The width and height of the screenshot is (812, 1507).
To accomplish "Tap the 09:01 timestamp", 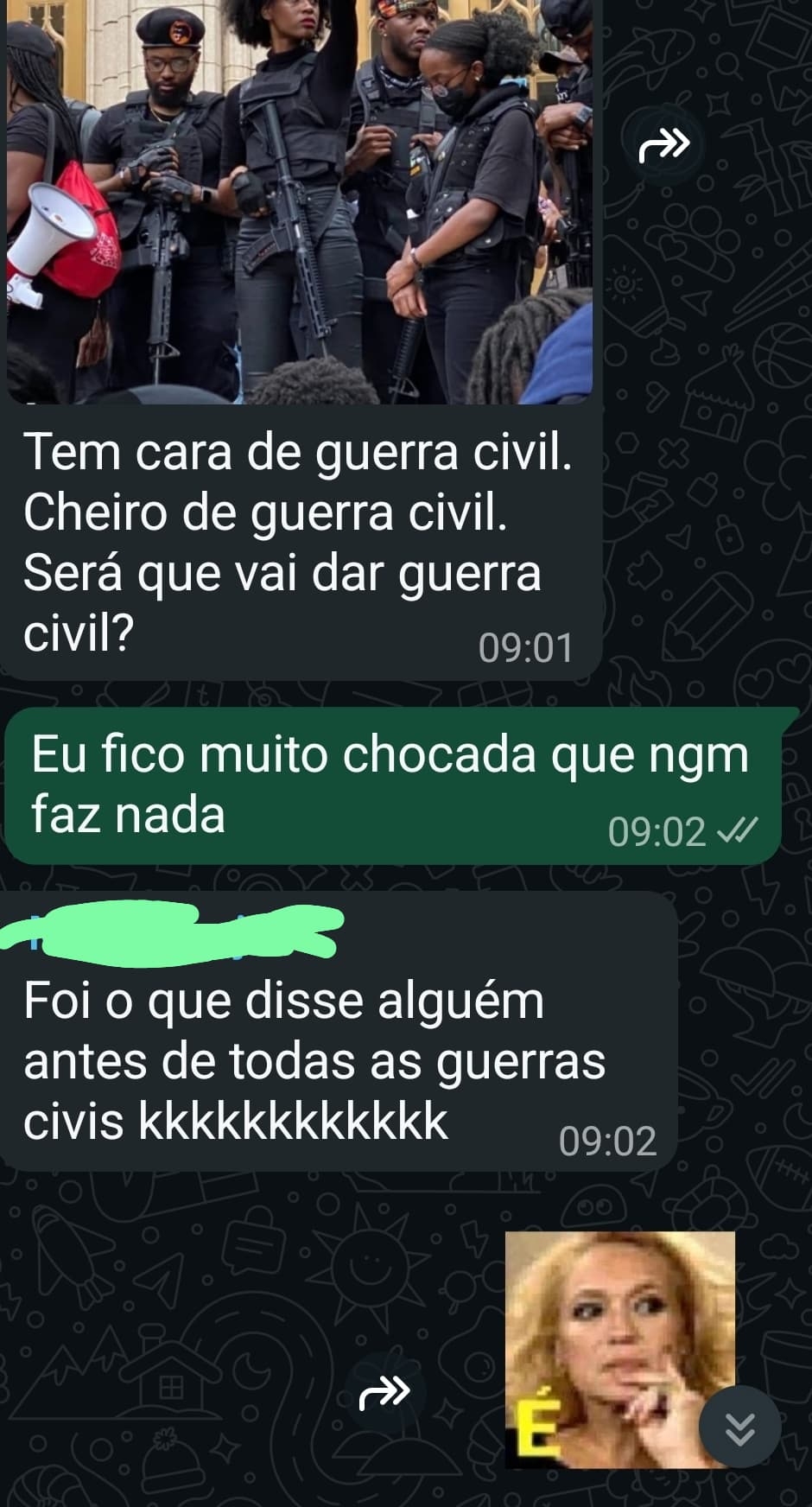I will 525,648.
